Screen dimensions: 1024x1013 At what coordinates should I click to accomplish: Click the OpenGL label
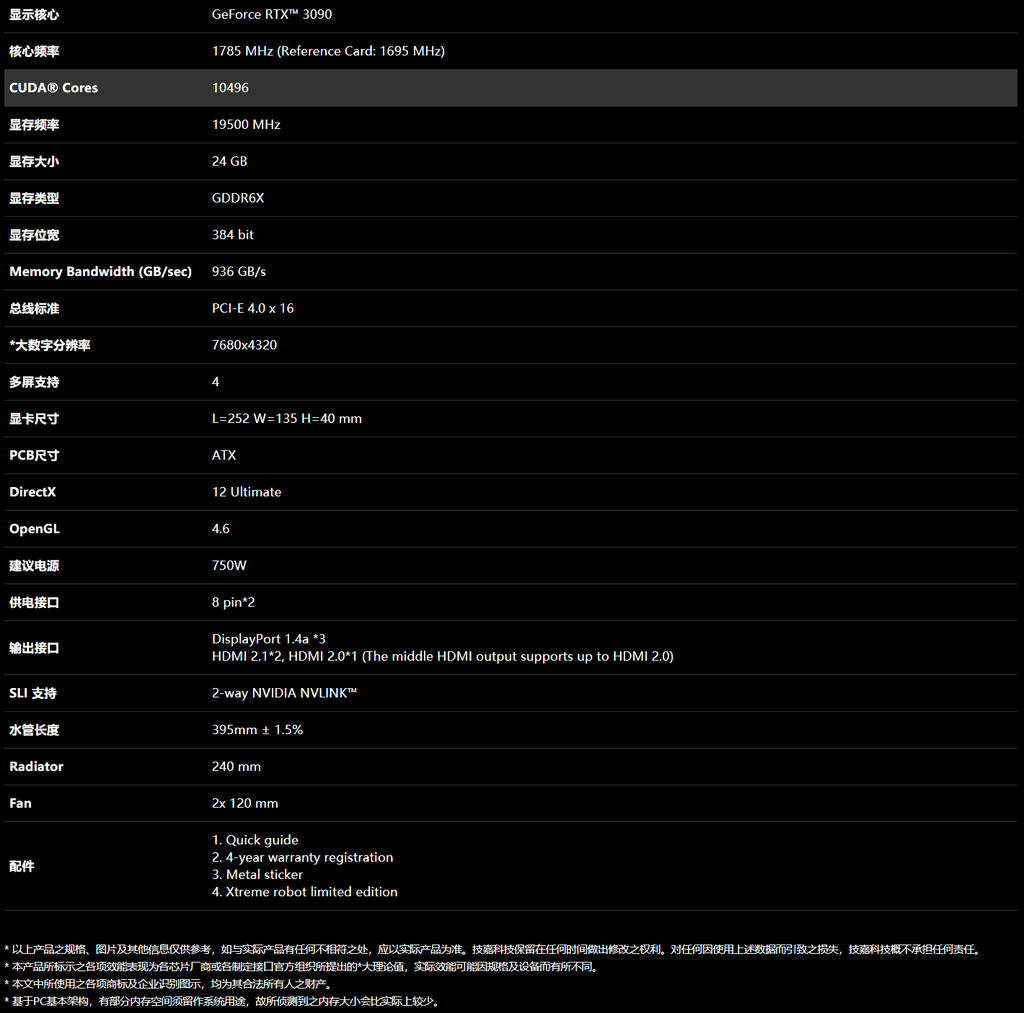35,529
